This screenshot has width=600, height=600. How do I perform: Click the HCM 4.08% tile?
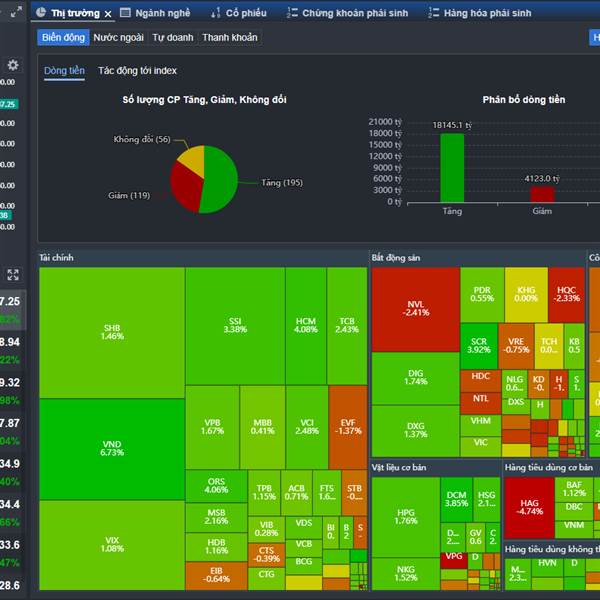pyautogui.click(x=306, y=326)
